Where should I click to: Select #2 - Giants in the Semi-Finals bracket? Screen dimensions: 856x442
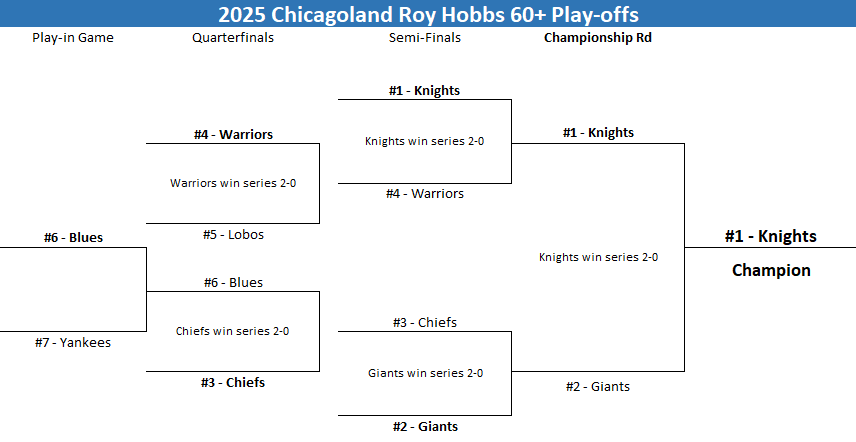click(425, 427)
